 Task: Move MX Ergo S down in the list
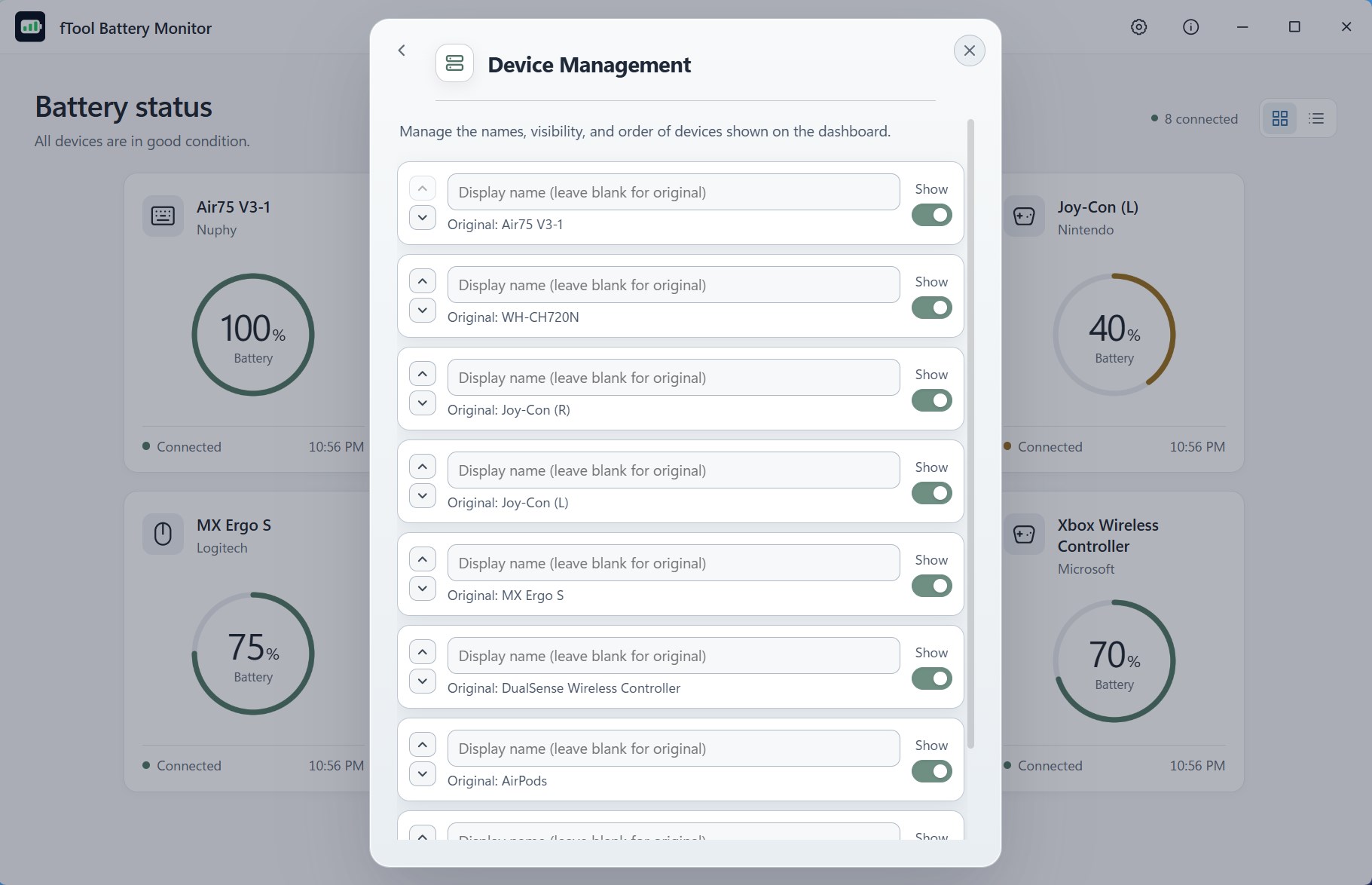423,589
